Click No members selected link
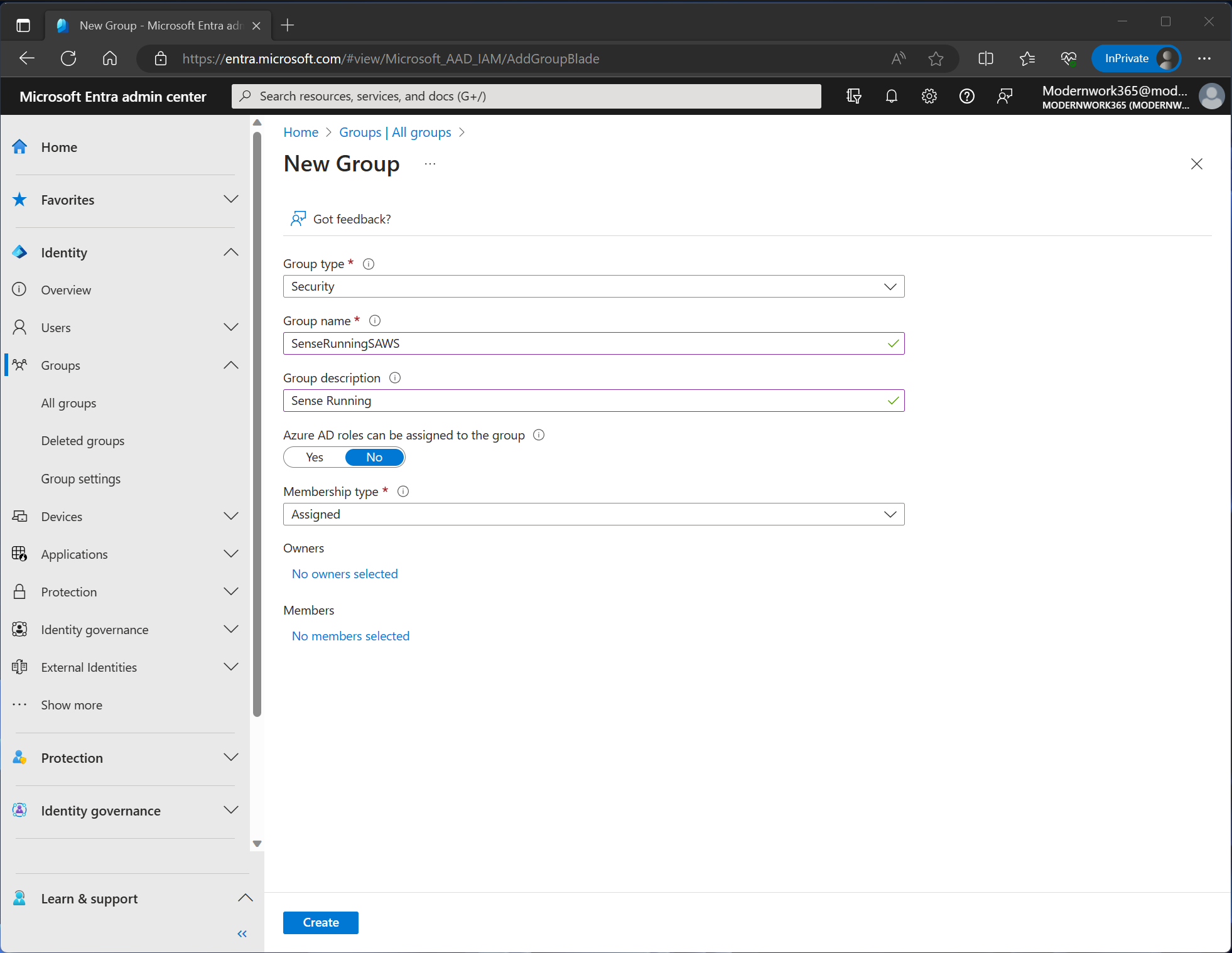 [350, 636]
